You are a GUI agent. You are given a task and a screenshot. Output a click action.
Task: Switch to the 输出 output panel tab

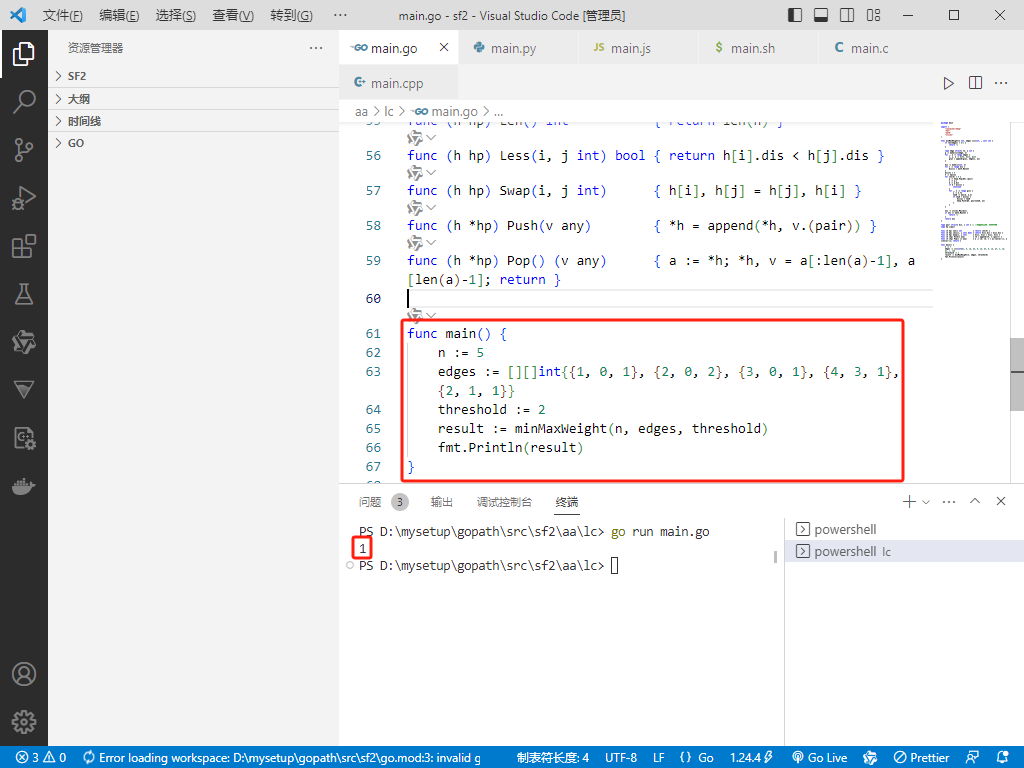[441, 502]
